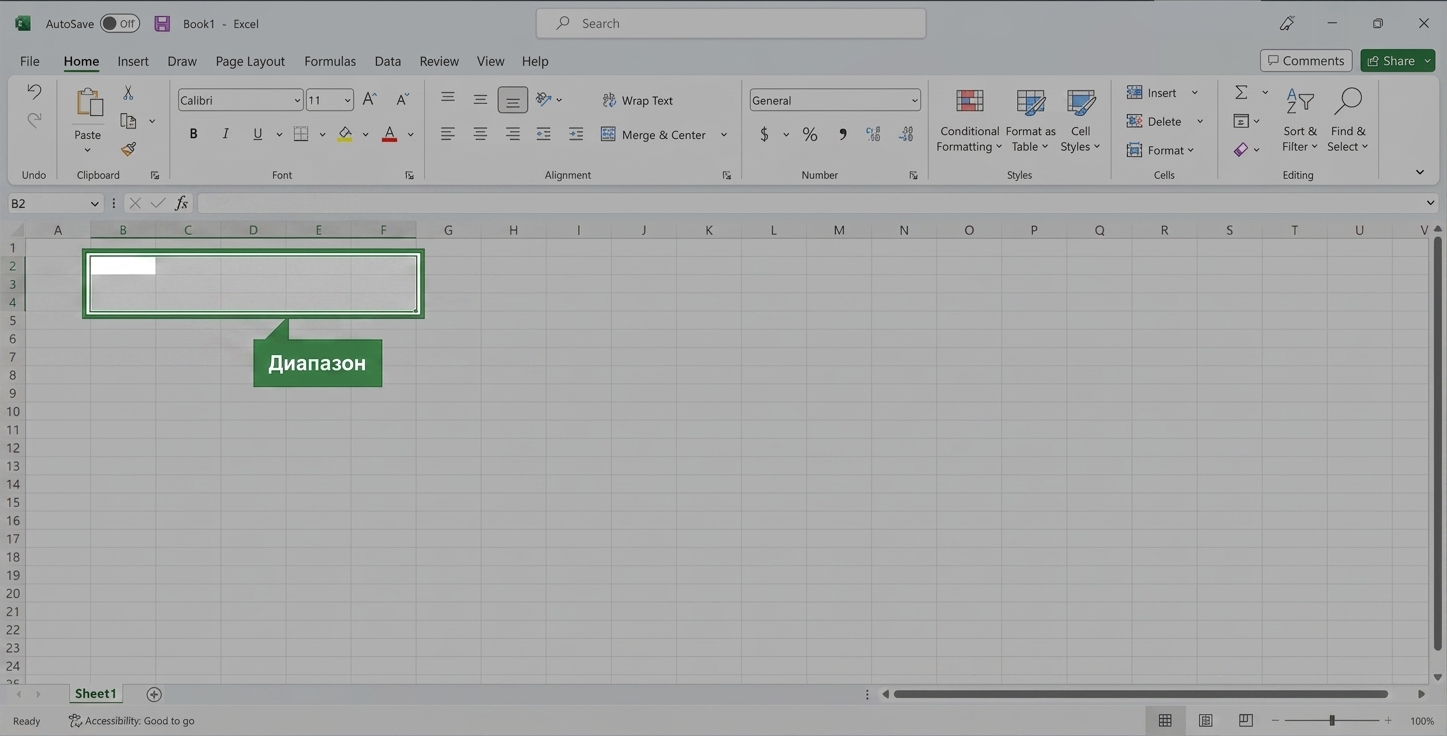Click the AutoSum sigma icon

tap(1241, 92)
